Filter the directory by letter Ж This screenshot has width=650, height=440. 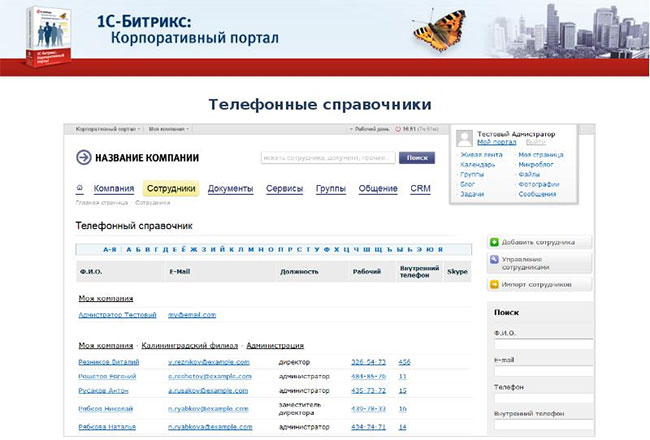[x=194, y=249]
